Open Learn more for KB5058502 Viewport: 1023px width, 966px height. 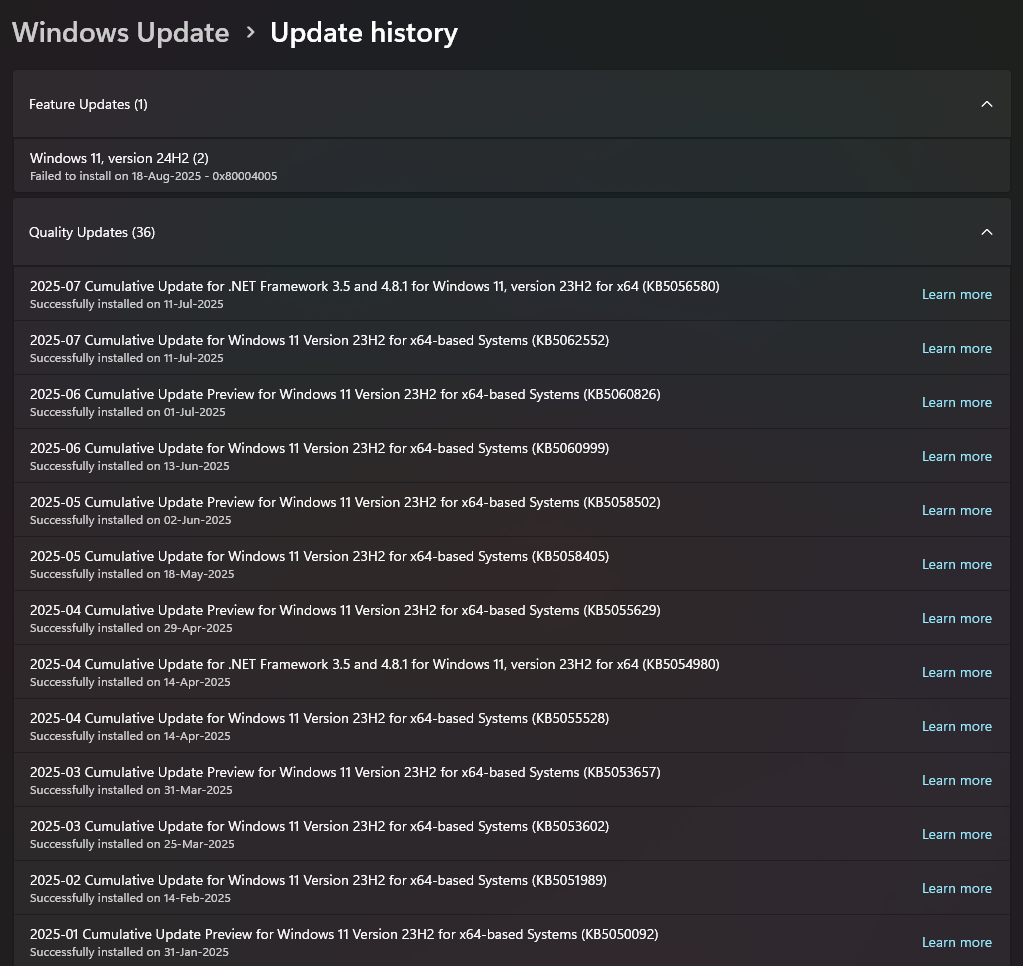(956, 510)
